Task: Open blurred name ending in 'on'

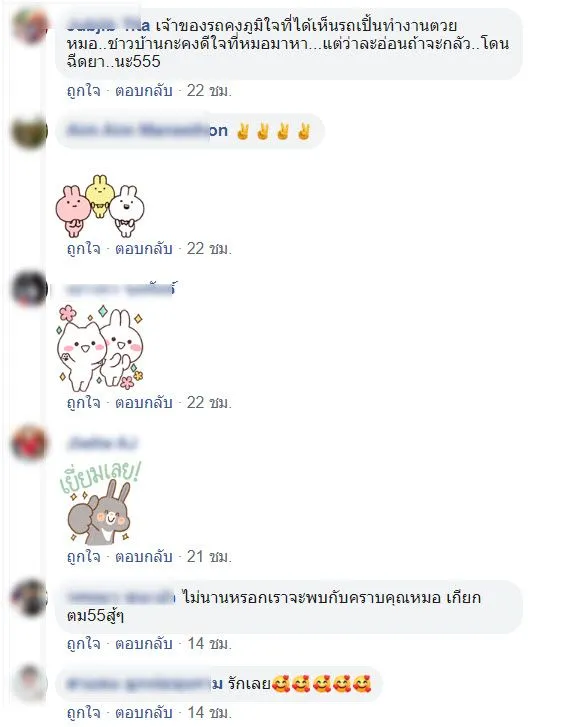Action: click(x=147, y=131)
